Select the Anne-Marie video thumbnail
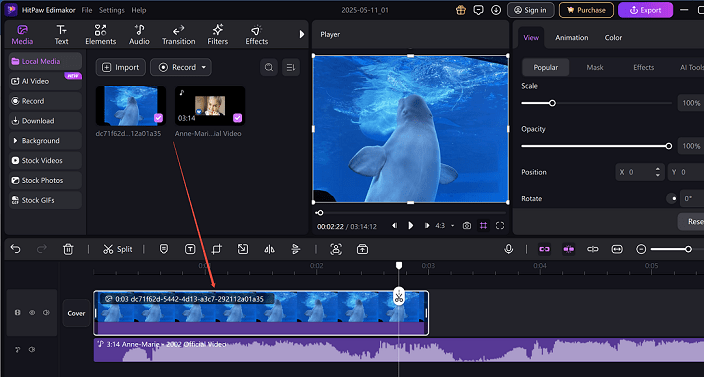Viewport: 704px width, 377px height. pos(210,105)
